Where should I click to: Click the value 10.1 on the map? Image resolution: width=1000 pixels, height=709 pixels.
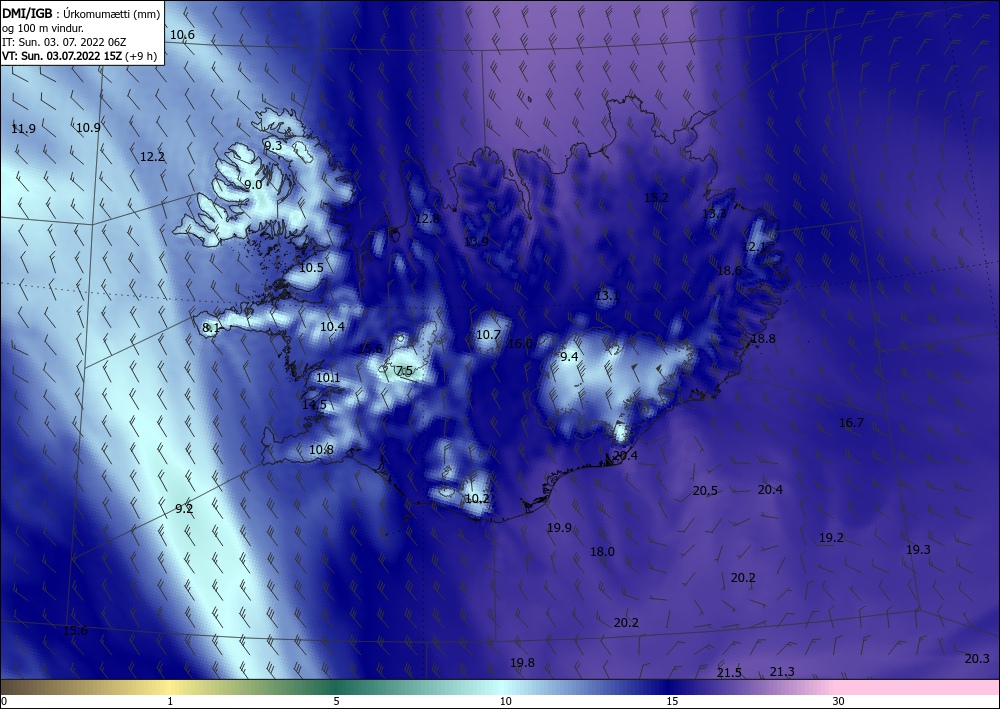328,378
